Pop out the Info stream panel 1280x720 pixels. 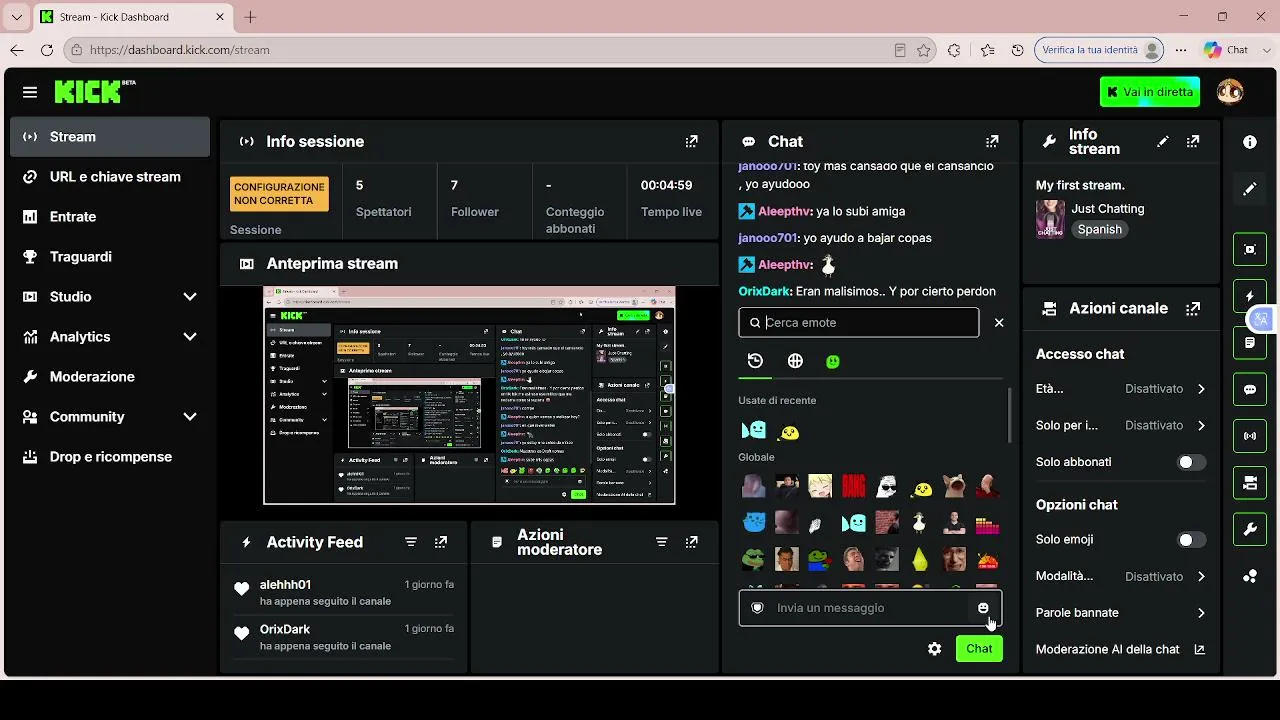tap(1193, 142)
